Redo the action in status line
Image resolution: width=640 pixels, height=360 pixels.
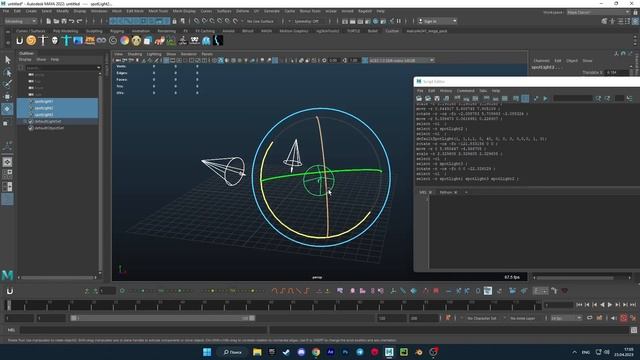pos(79,21)
